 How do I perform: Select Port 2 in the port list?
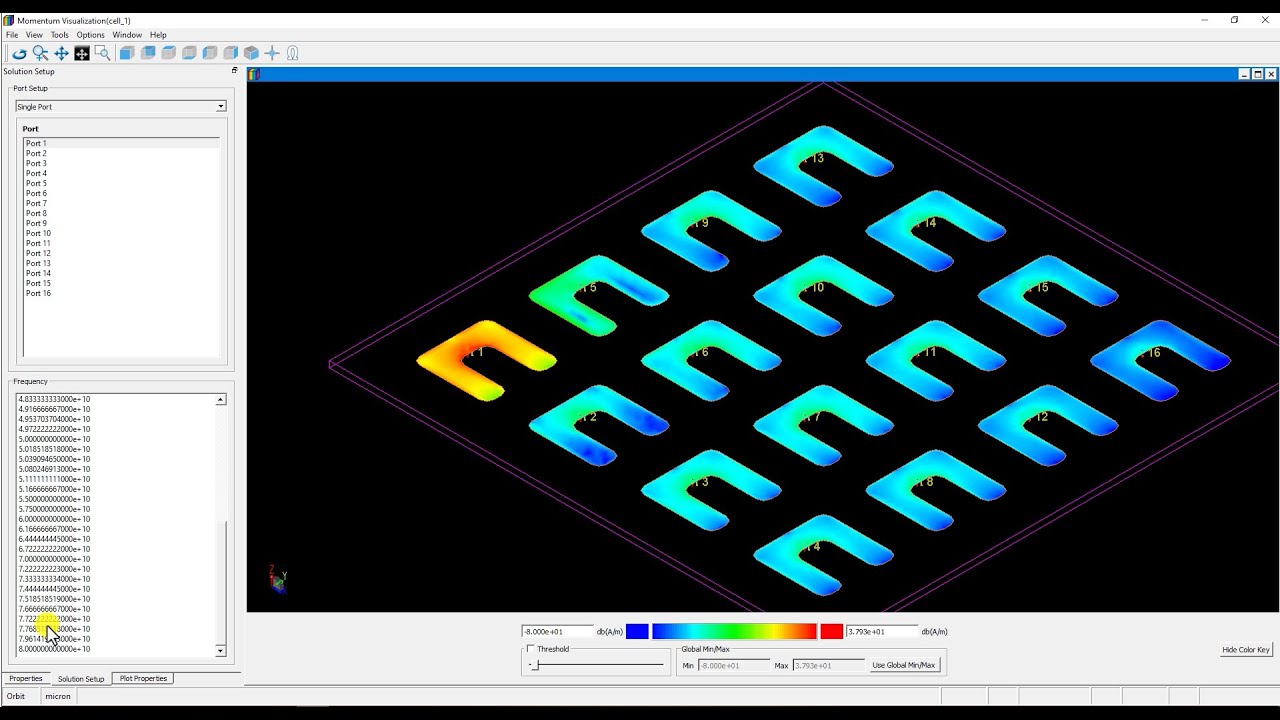[x=121, y=153]
